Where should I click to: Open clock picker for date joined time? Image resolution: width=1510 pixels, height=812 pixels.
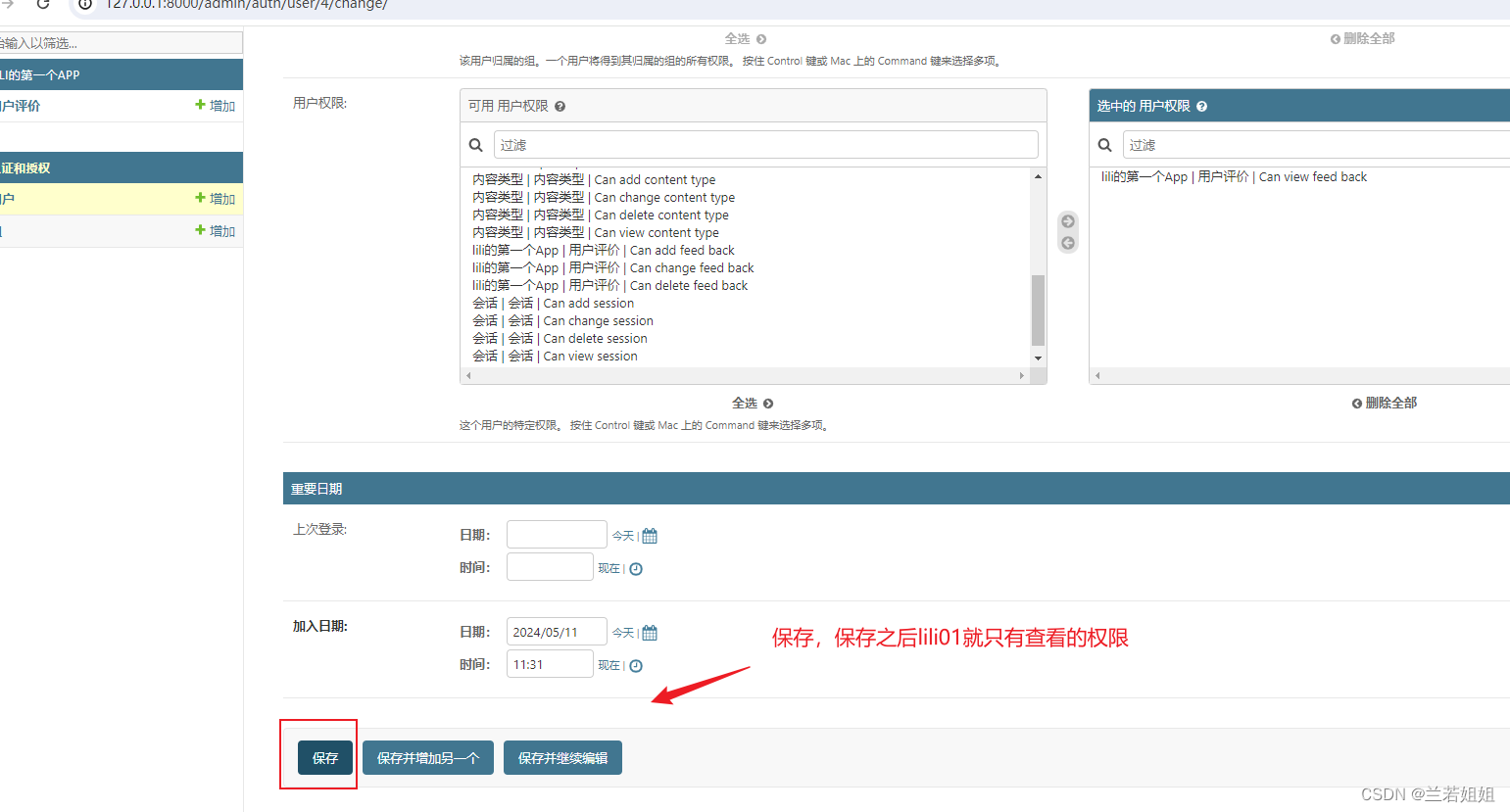pos(636,666)
